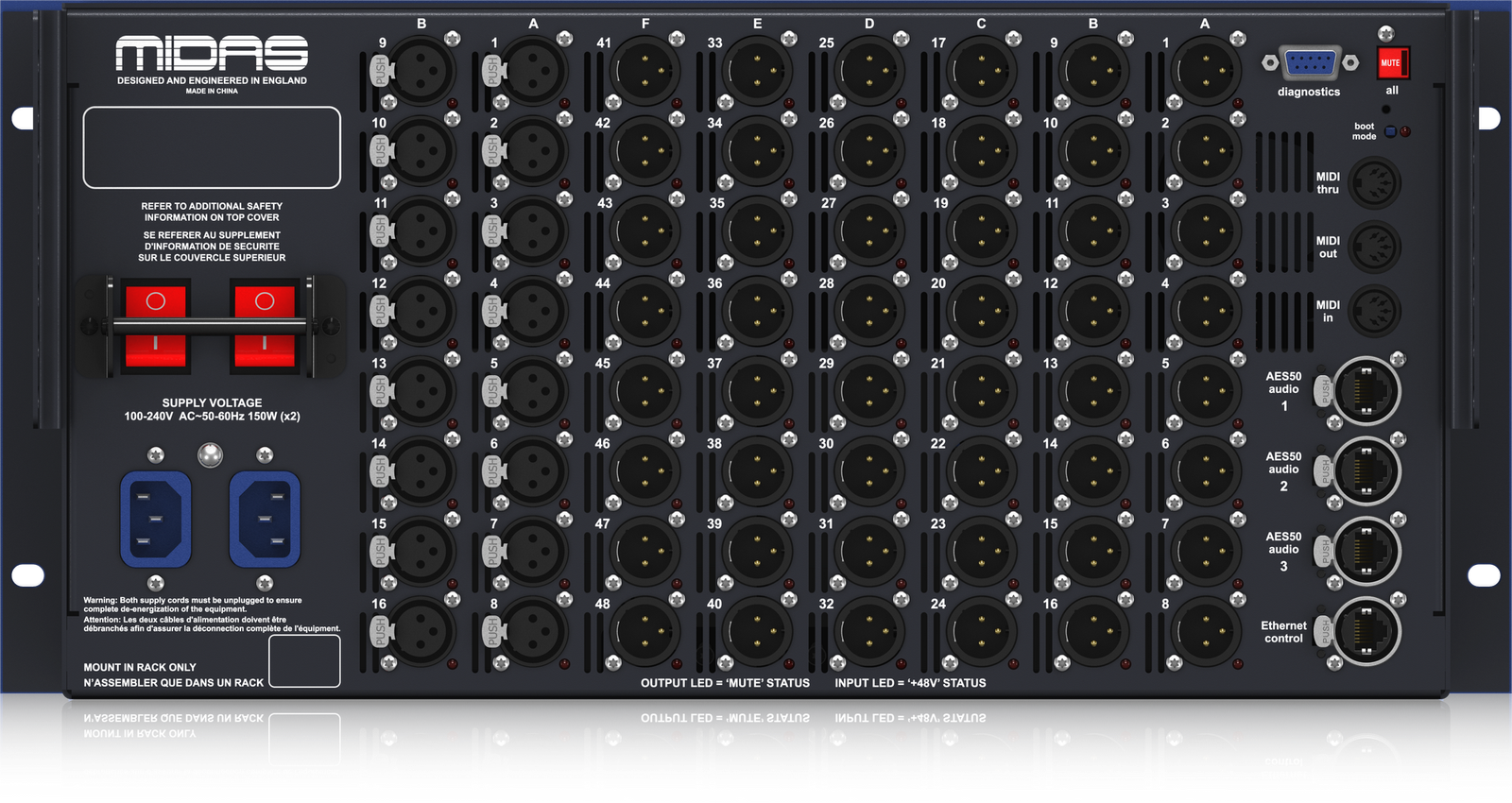Select the MIDI thru connector
Image resolution: width=1512 pixels, height=803 pixels.
click(1374, 183)
